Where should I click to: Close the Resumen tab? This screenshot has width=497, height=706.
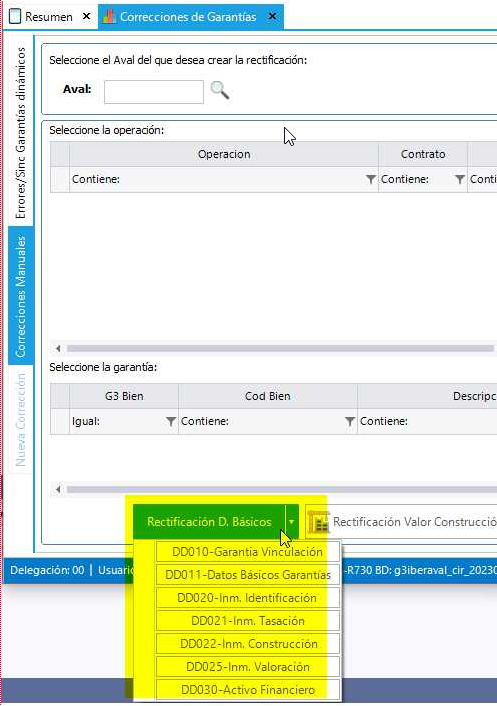(x=86, y=16)
